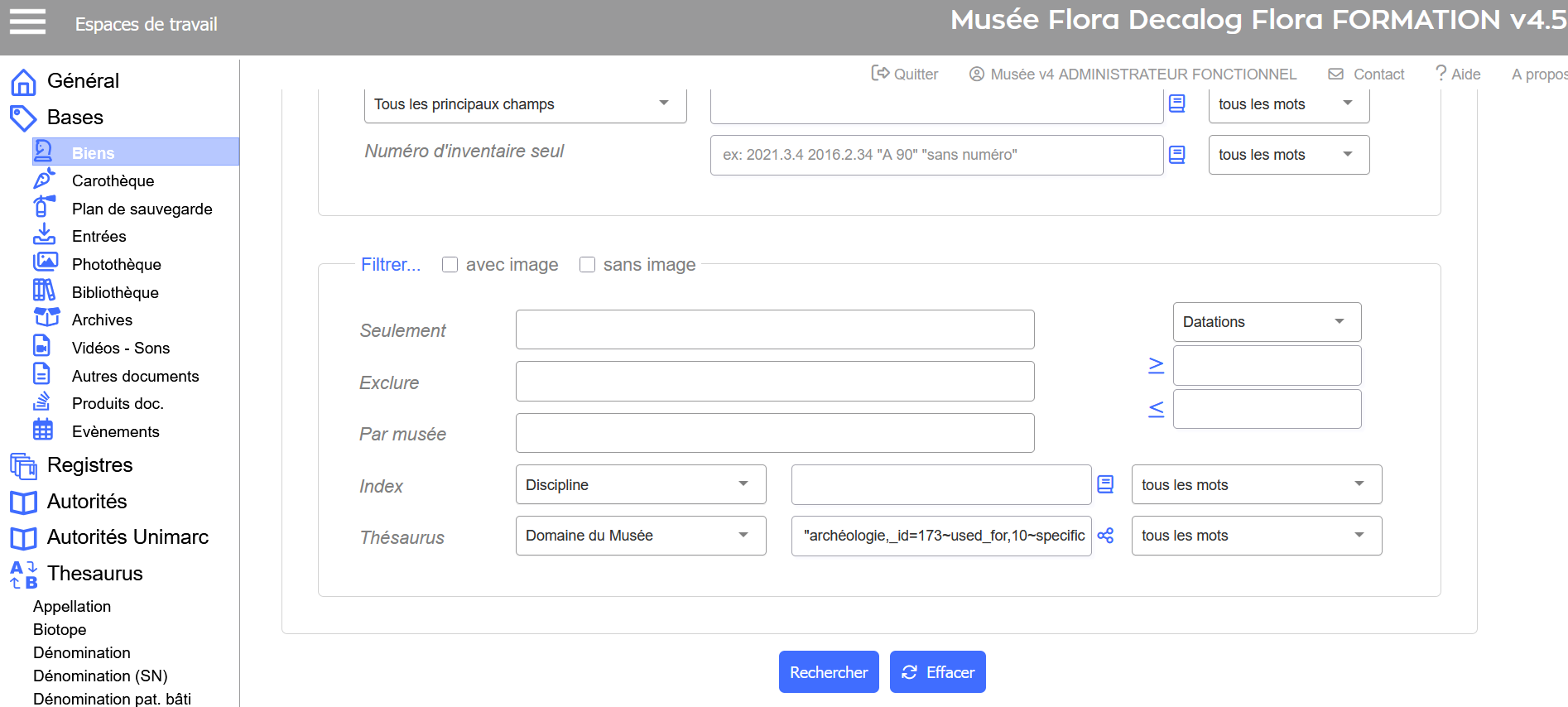Open the Discipline index dropdown
The image size is (1568, 707).
[640, 484]
